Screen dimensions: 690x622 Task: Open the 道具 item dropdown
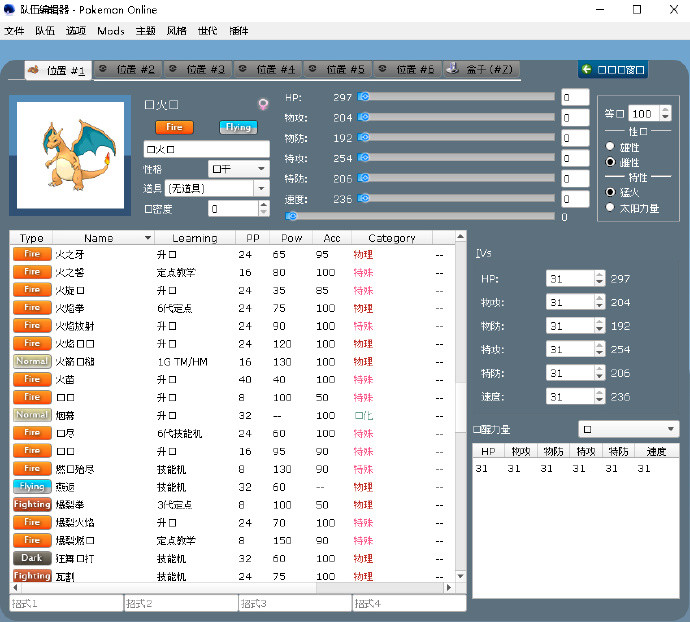tap(217, 188)
